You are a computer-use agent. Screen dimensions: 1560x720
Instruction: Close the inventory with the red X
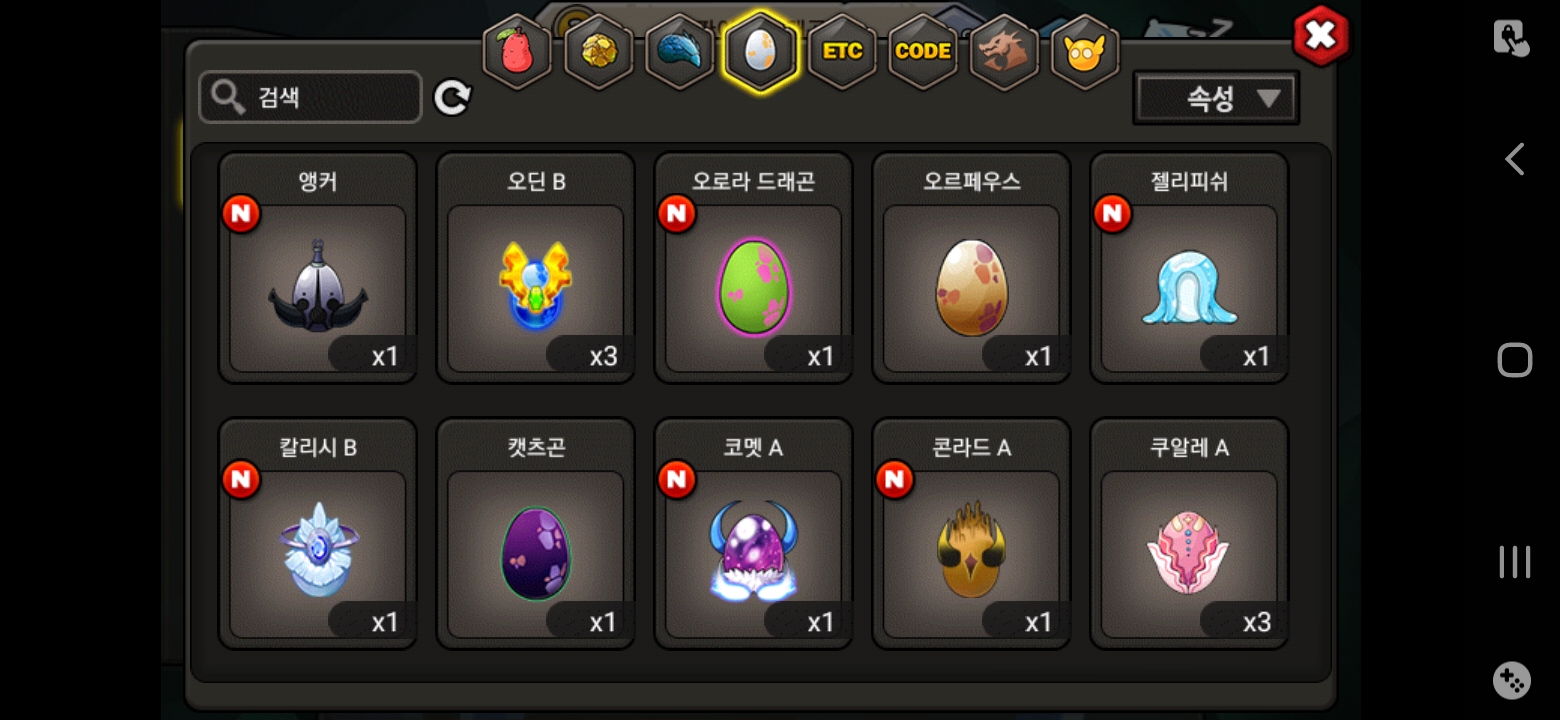point(1321,36)
